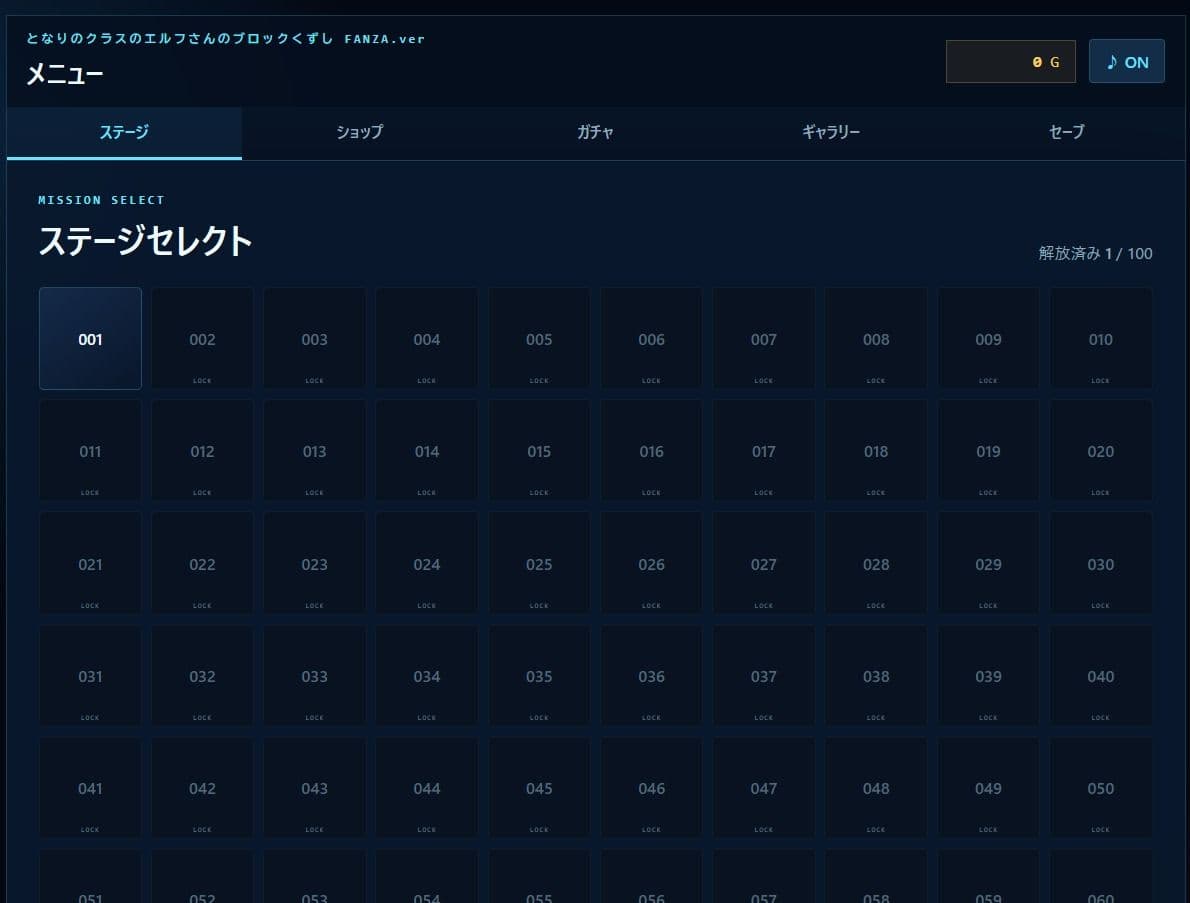Select stage tile 027
Screen dimensions: 1190x903
764,563
